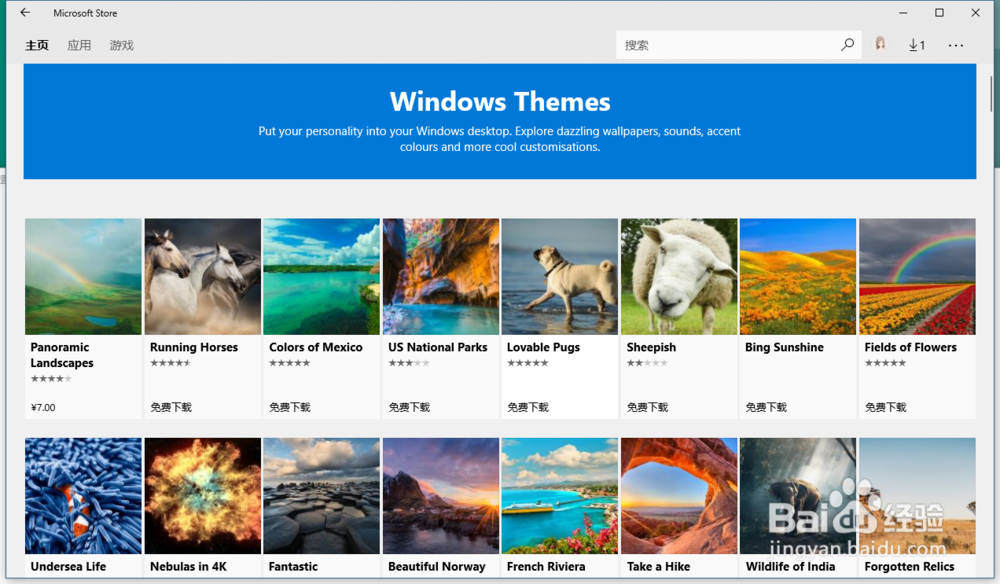Image resolution: width=1000 pixels, height=584 pixels.
Task: Open US National Parks theme image
Action: click(441, 277)
